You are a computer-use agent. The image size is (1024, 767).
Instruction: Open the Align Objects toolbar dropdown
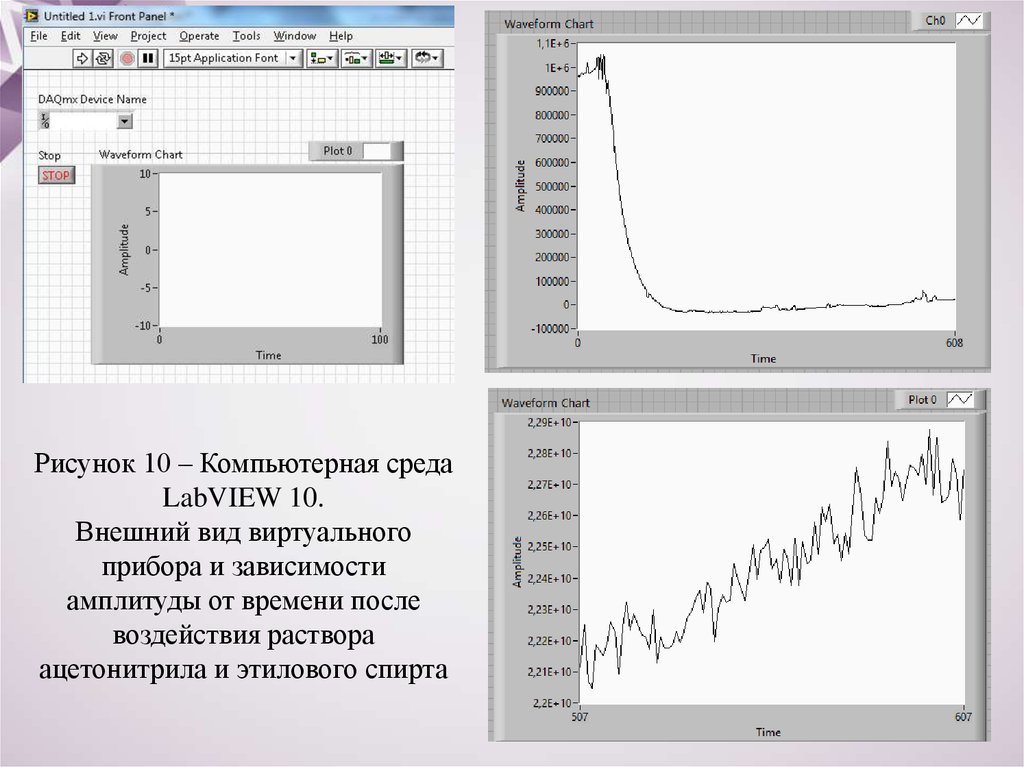click(x=322, y=58)
